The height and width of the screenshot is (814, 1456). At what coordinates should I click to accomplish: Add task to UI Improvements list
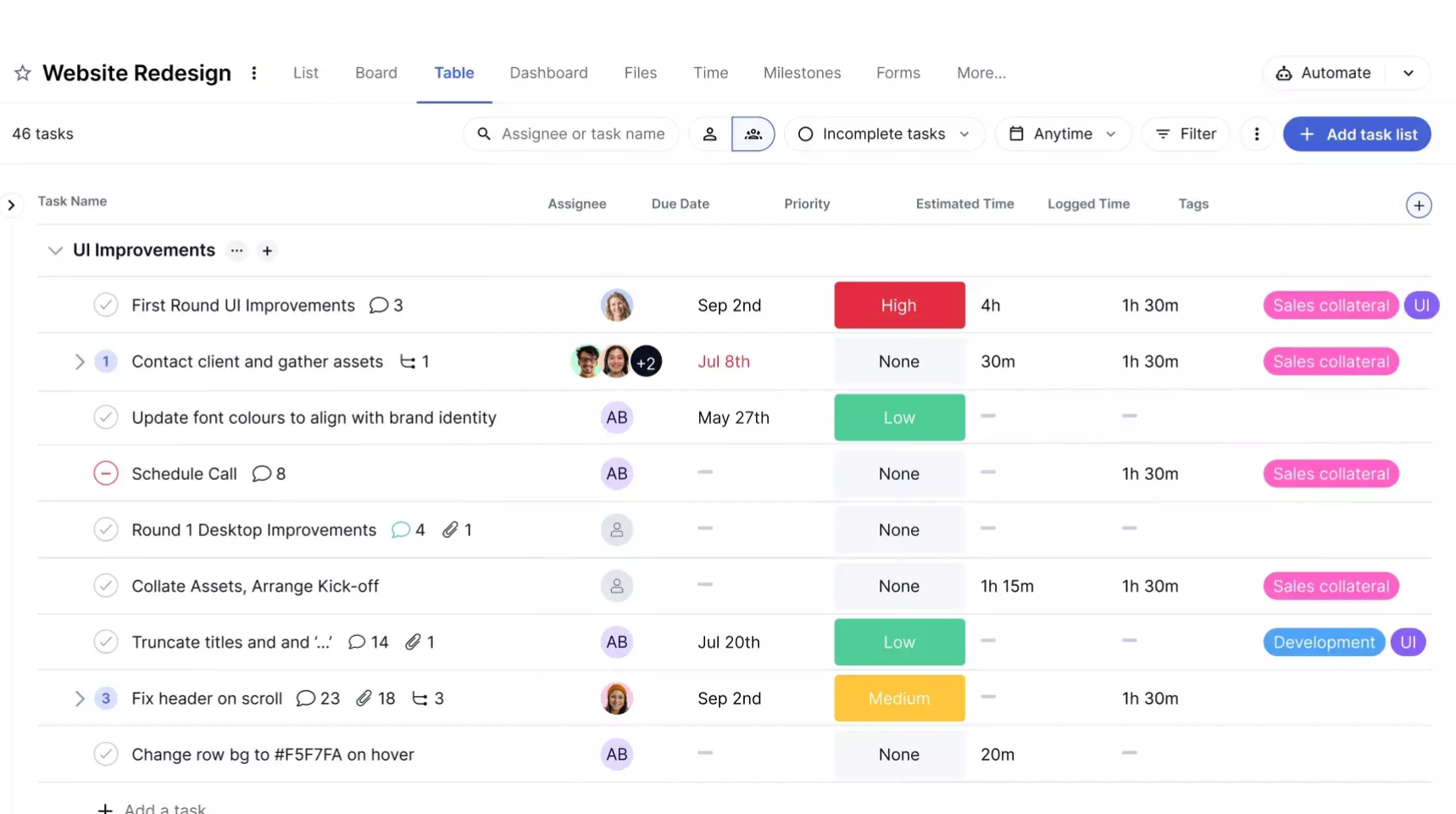click(267, 251)
